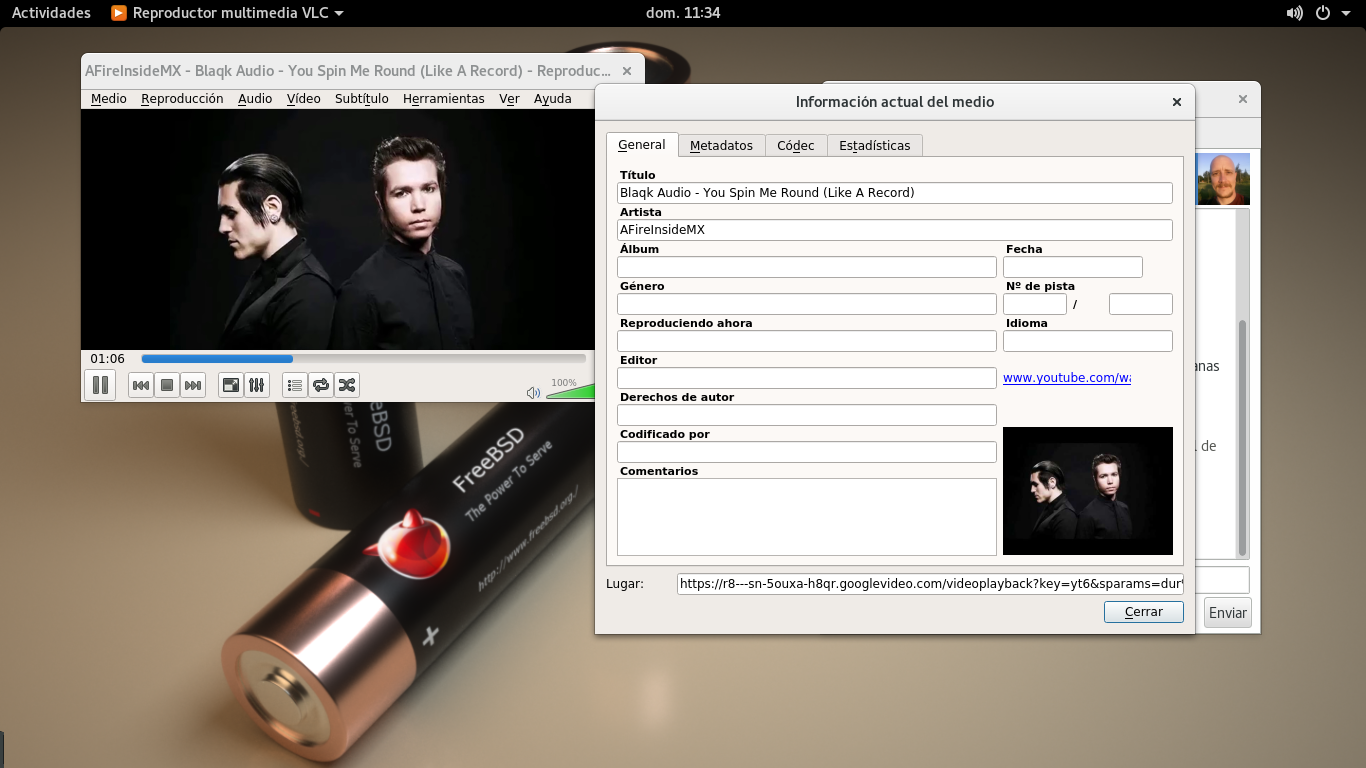
Task: Click the VLC video display area
Action: click(x=338, y=229)
